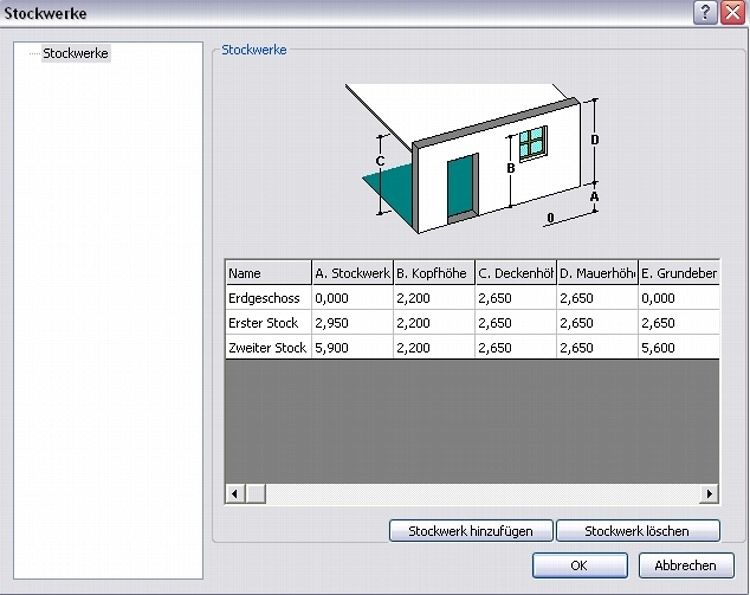The height and width of the screenshot is (595, 750).
Task: Confirm the dialog with OK
Action: point(579,565)
